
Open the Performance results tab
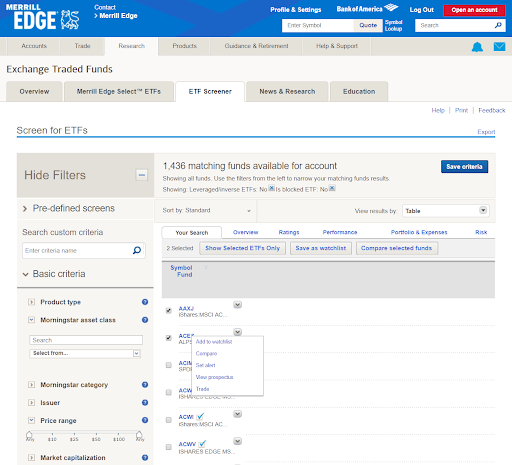tap(340, 232)
